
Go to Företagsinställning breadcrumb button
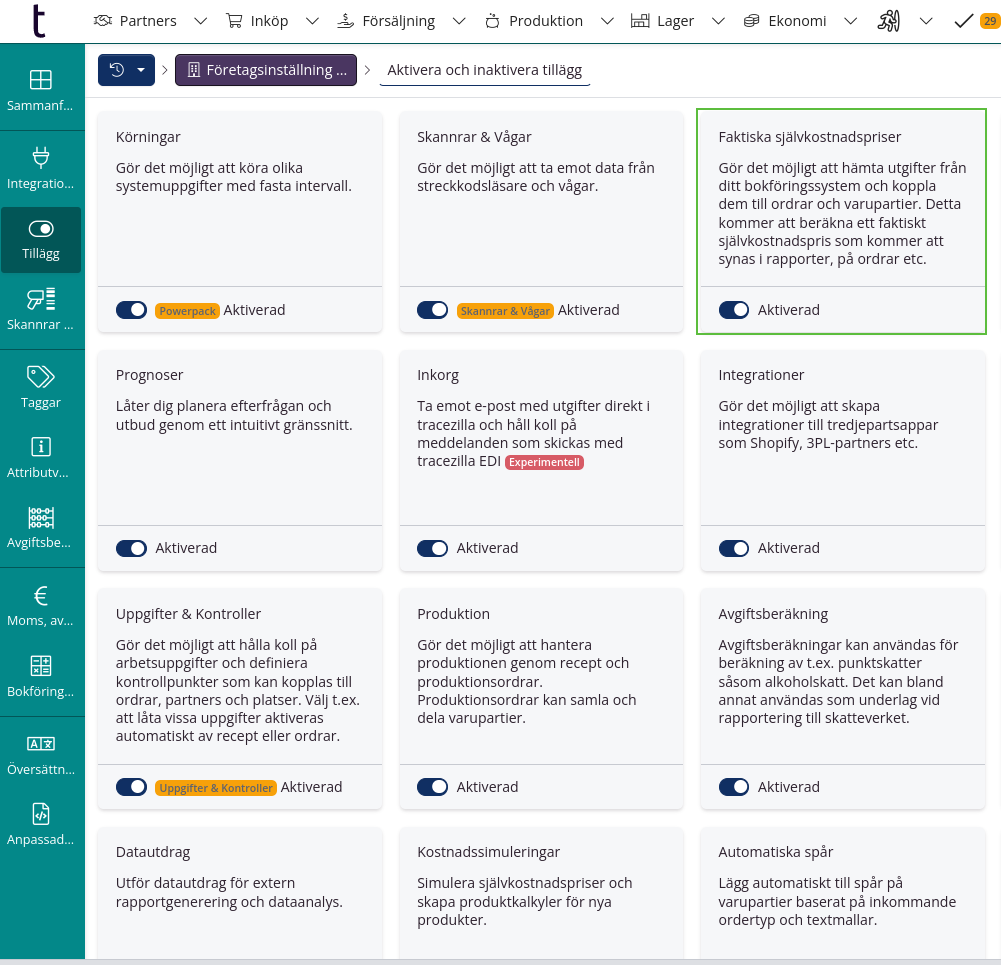tap(266, 70)
